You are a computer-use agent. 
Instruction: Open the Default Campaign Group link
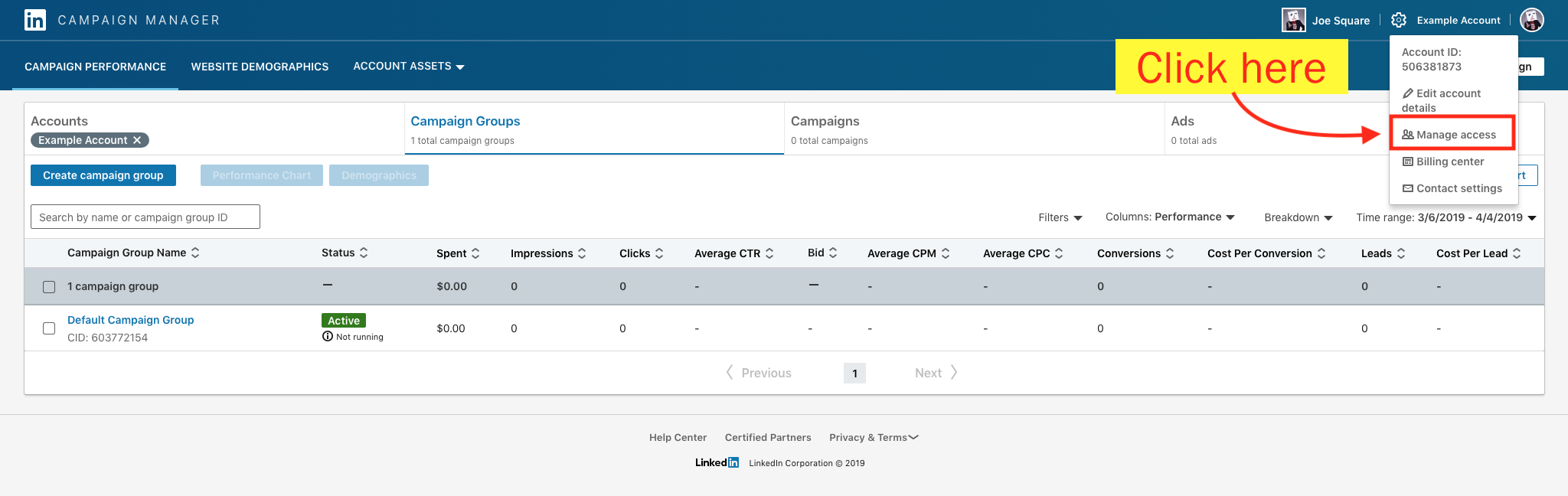click(131, 320)
